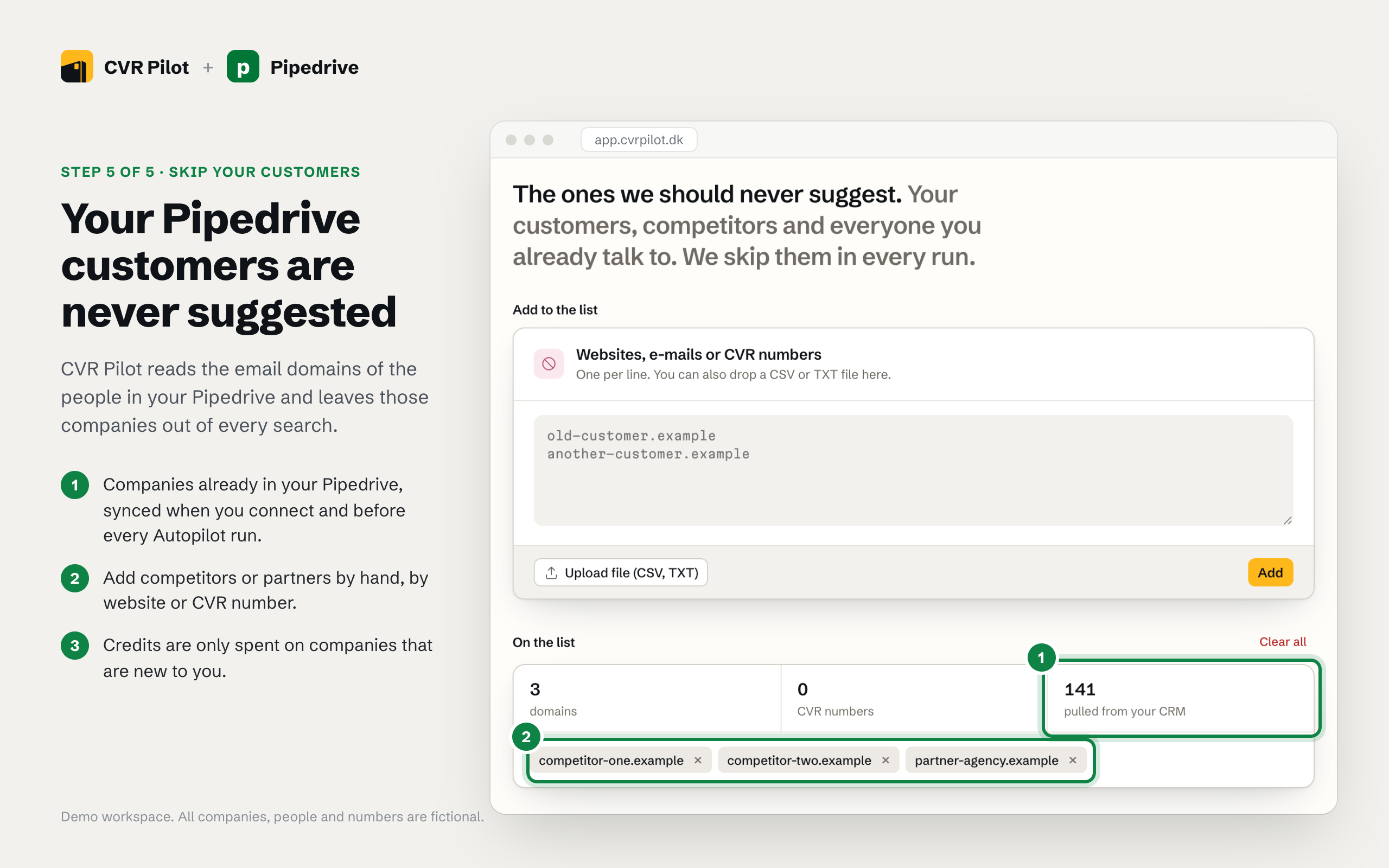Click the app.cvrpilot.dk address bar
The width and height of the screenshot is (1389, 868).
639,139
